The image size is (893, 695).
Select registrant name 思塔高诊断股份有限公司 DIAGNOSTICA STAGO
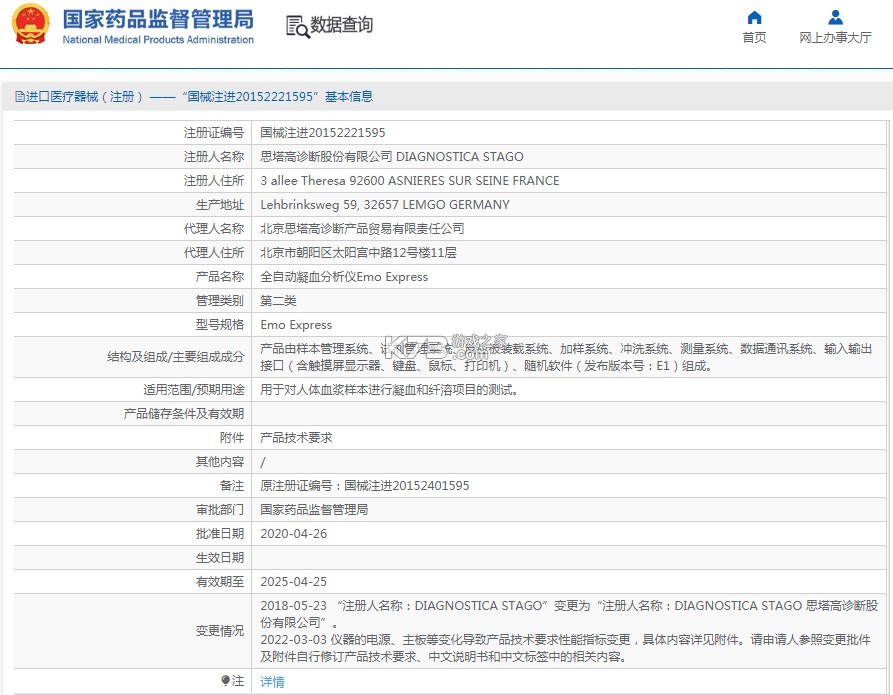click(392, 157)
